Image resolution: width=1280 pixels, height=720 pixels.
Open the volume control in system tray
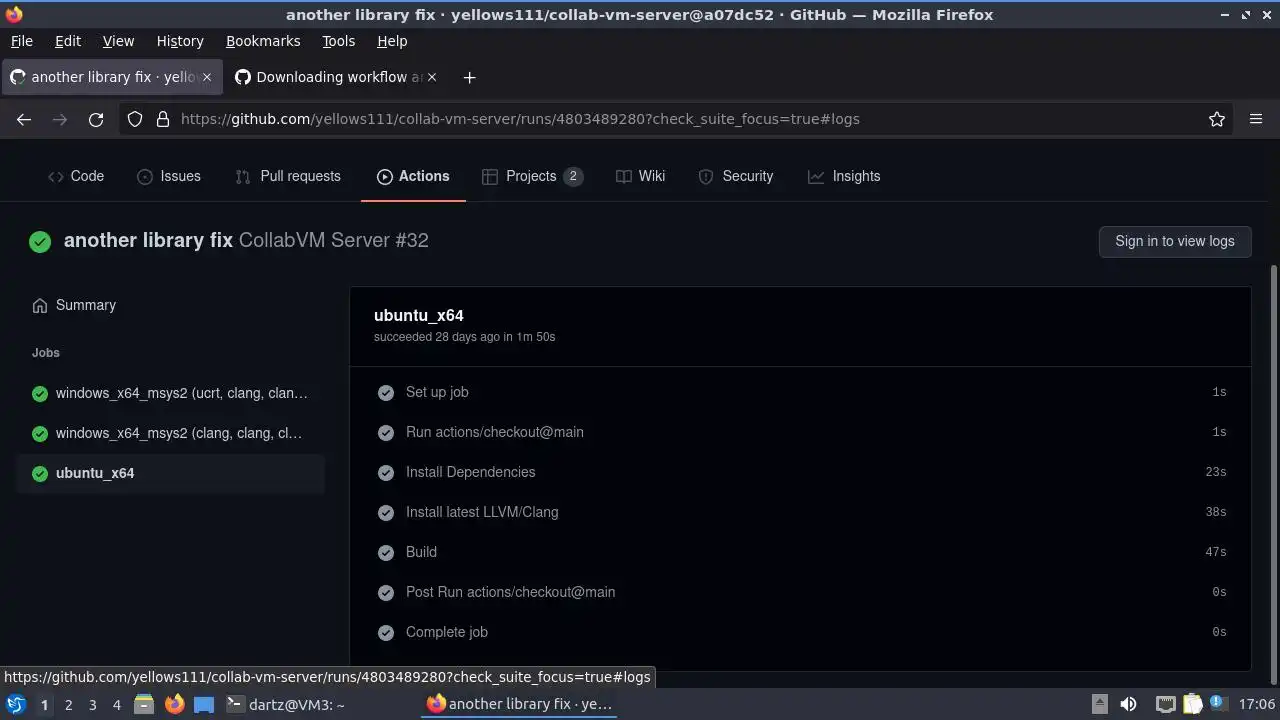click(x=1128, y=704)
